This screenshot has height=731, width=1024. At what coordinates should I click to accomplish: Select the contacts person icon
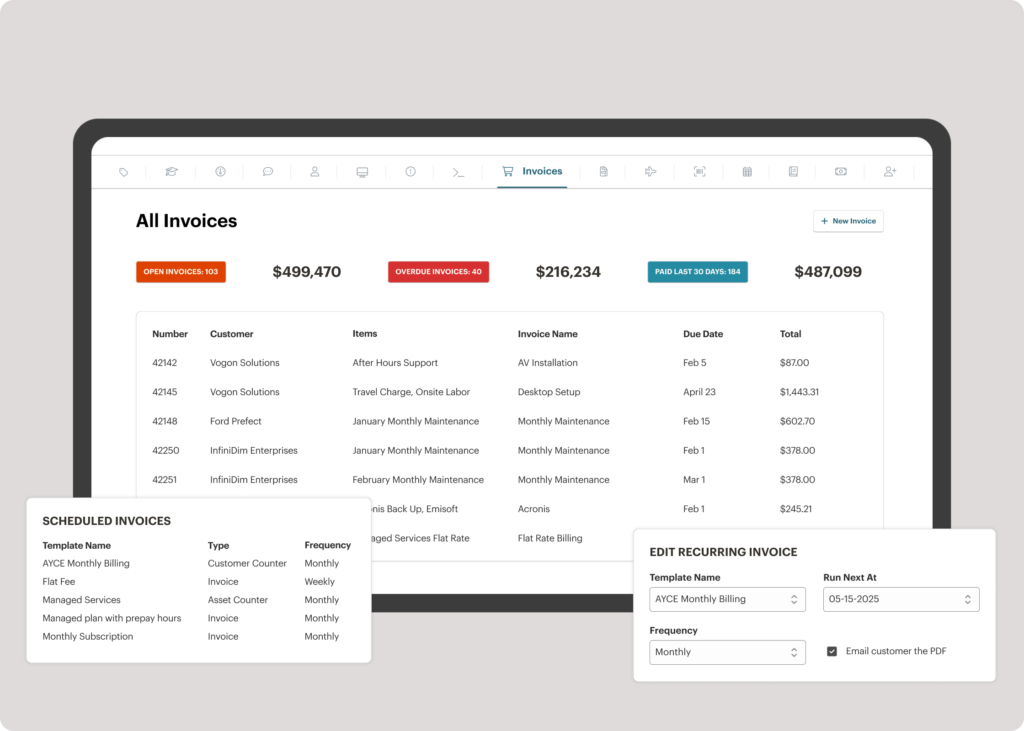[x=315, y=171]
